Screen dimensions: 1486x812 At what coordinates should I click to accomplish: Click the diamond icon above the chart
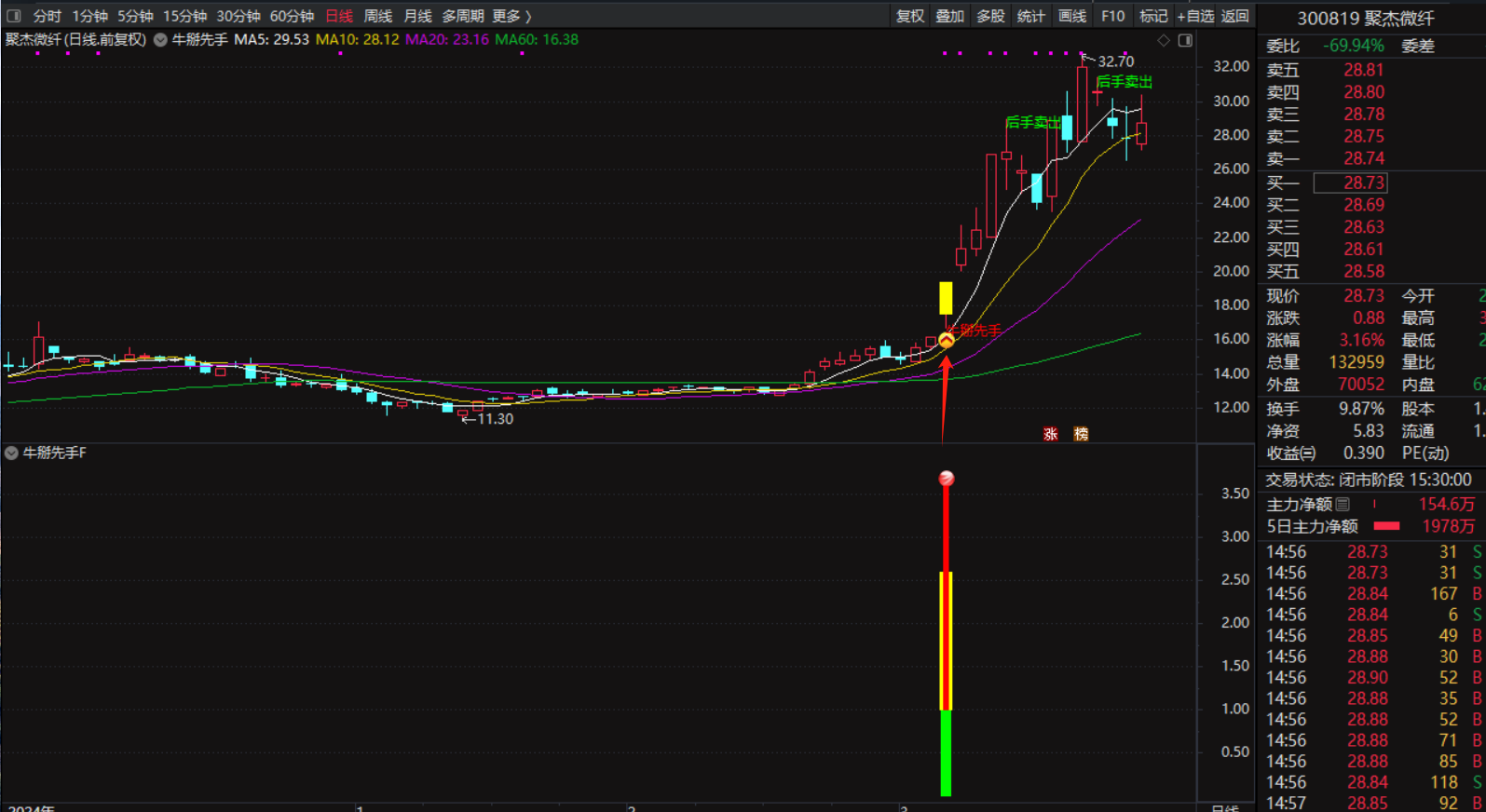coord(1163,40)
